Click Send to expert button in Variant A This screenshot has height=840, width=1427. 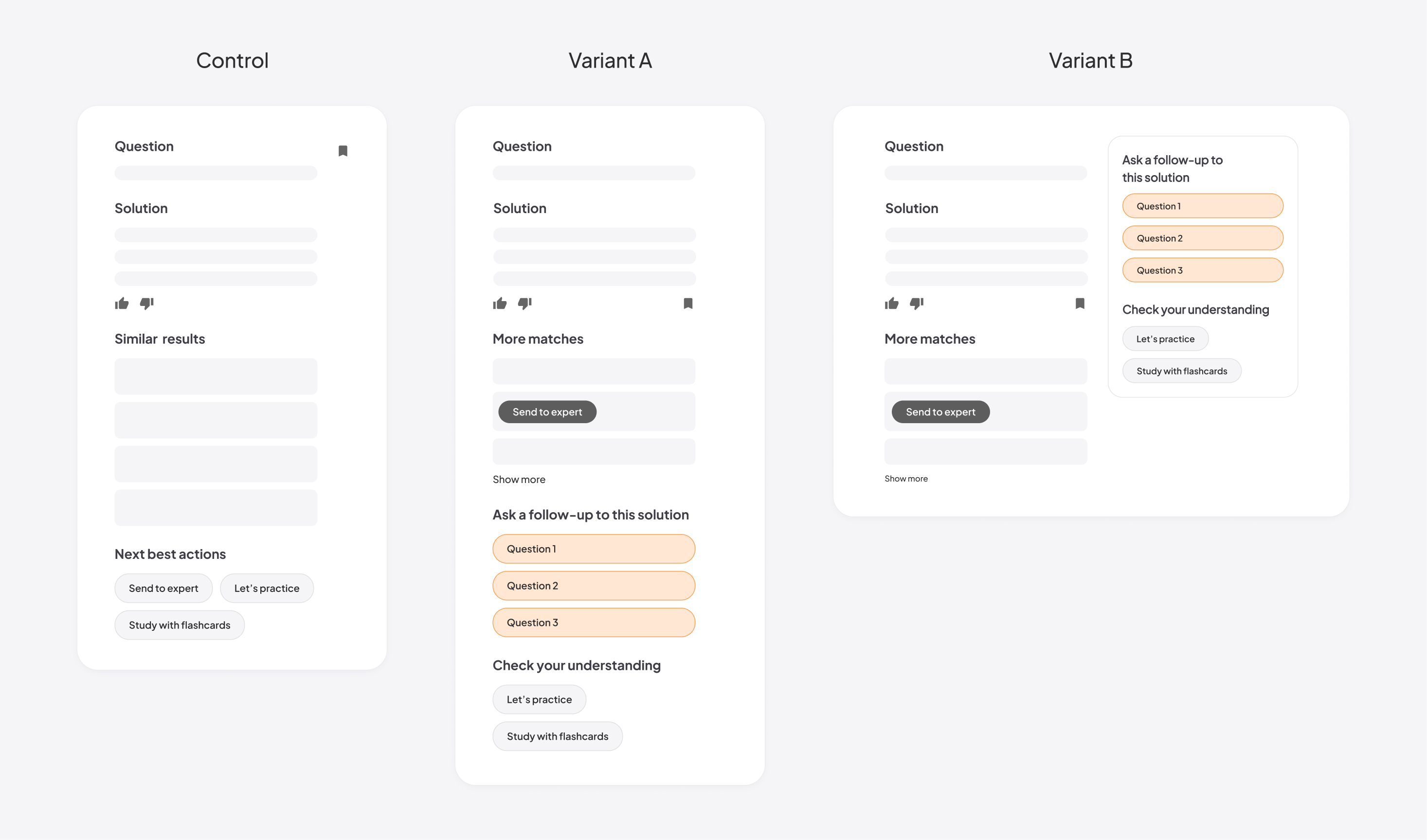(547, 411)
